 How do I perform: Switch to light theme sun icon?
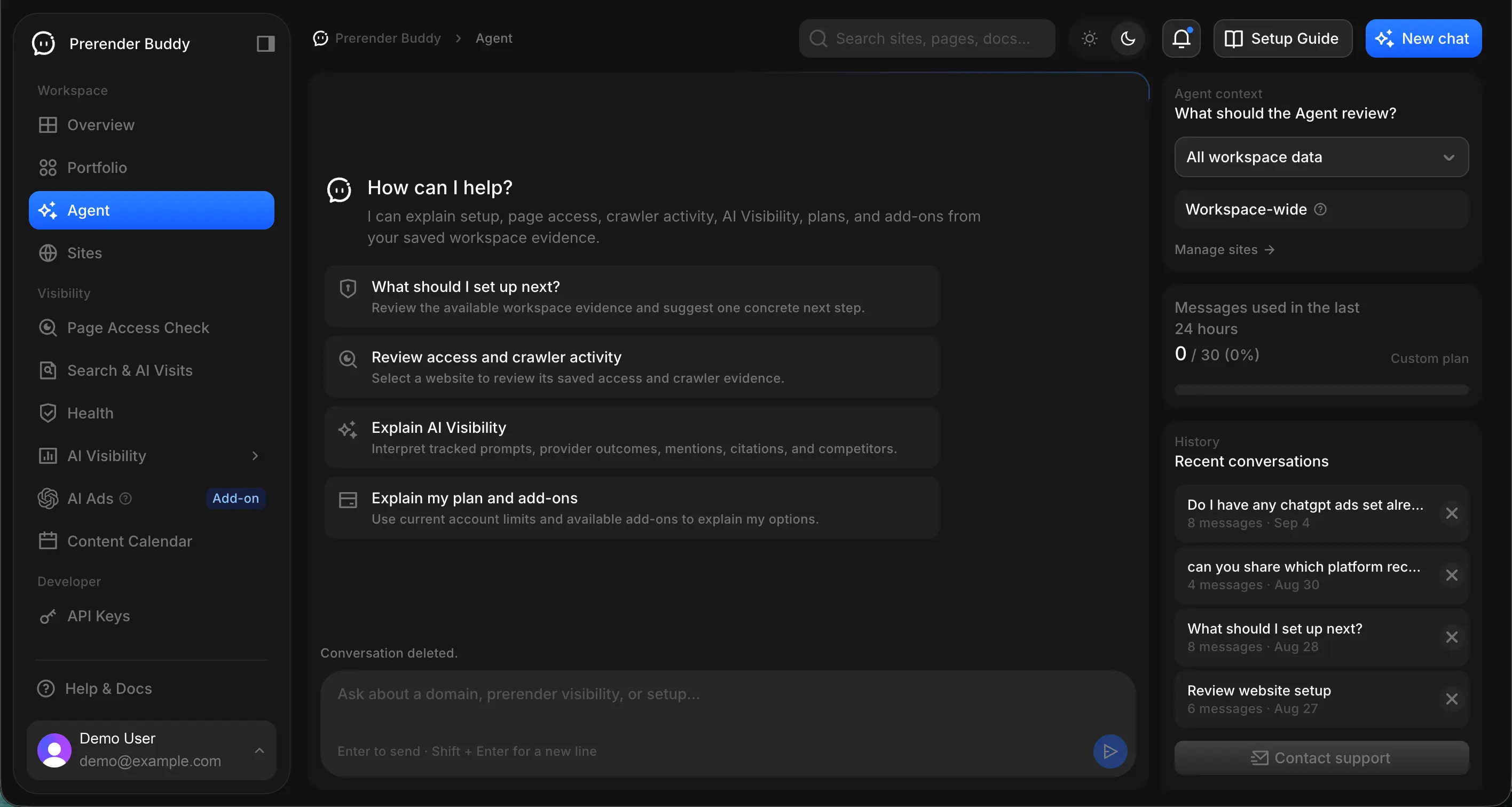tap(1089, 39)
